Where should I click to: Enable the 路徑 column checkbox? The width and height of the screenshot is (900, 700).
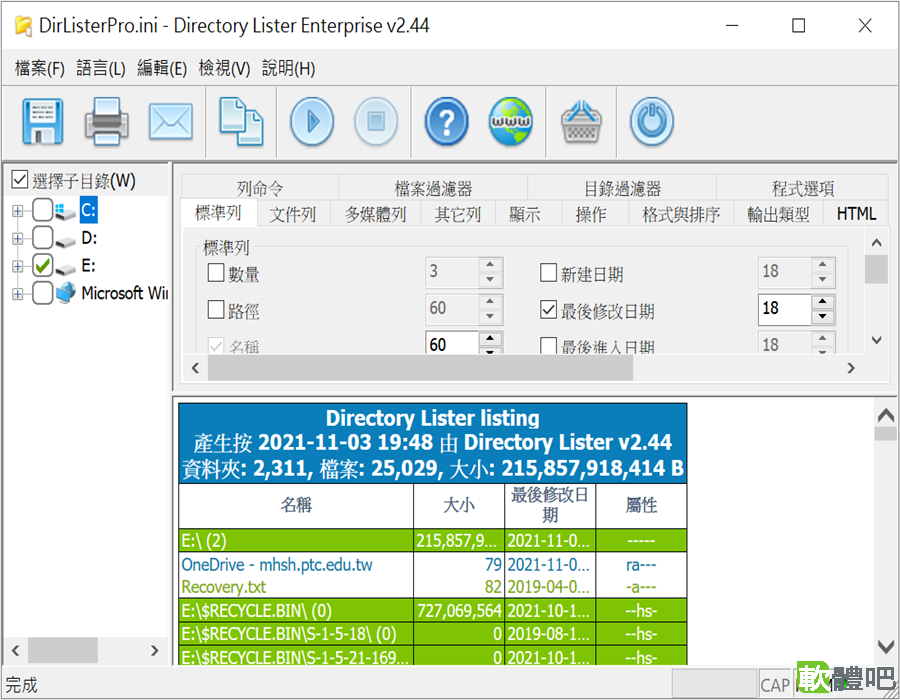216,310
